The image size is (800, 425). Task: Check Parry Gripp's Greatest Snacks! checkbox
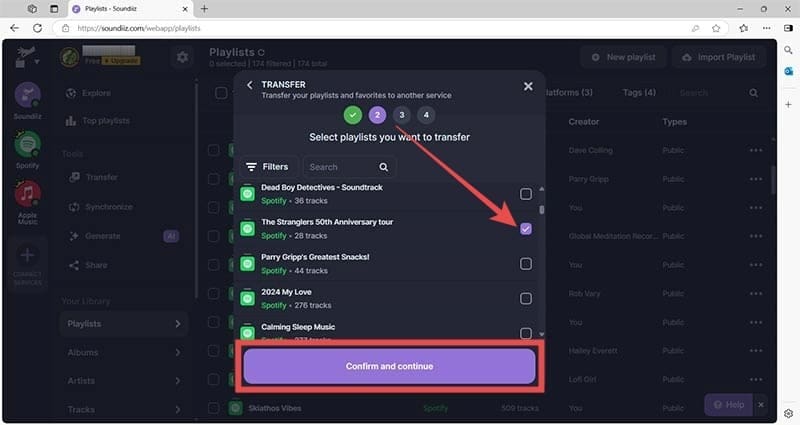pyautogui.click(x=526, y=264)
